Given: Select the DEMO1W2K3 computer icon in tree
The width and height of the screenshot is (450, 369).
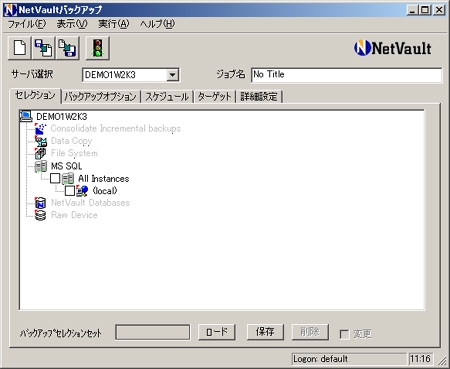Looking at the screenshot, I should click(26, 116).
